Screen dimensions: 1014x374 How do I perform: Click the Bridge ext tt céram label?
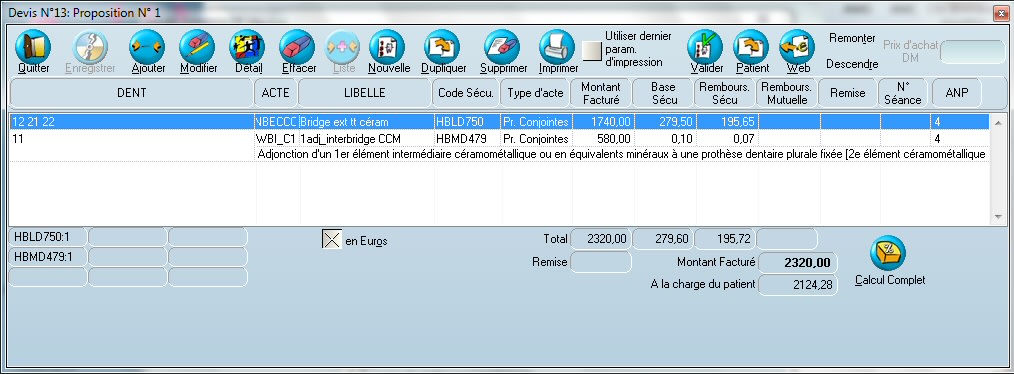[345, 122]
